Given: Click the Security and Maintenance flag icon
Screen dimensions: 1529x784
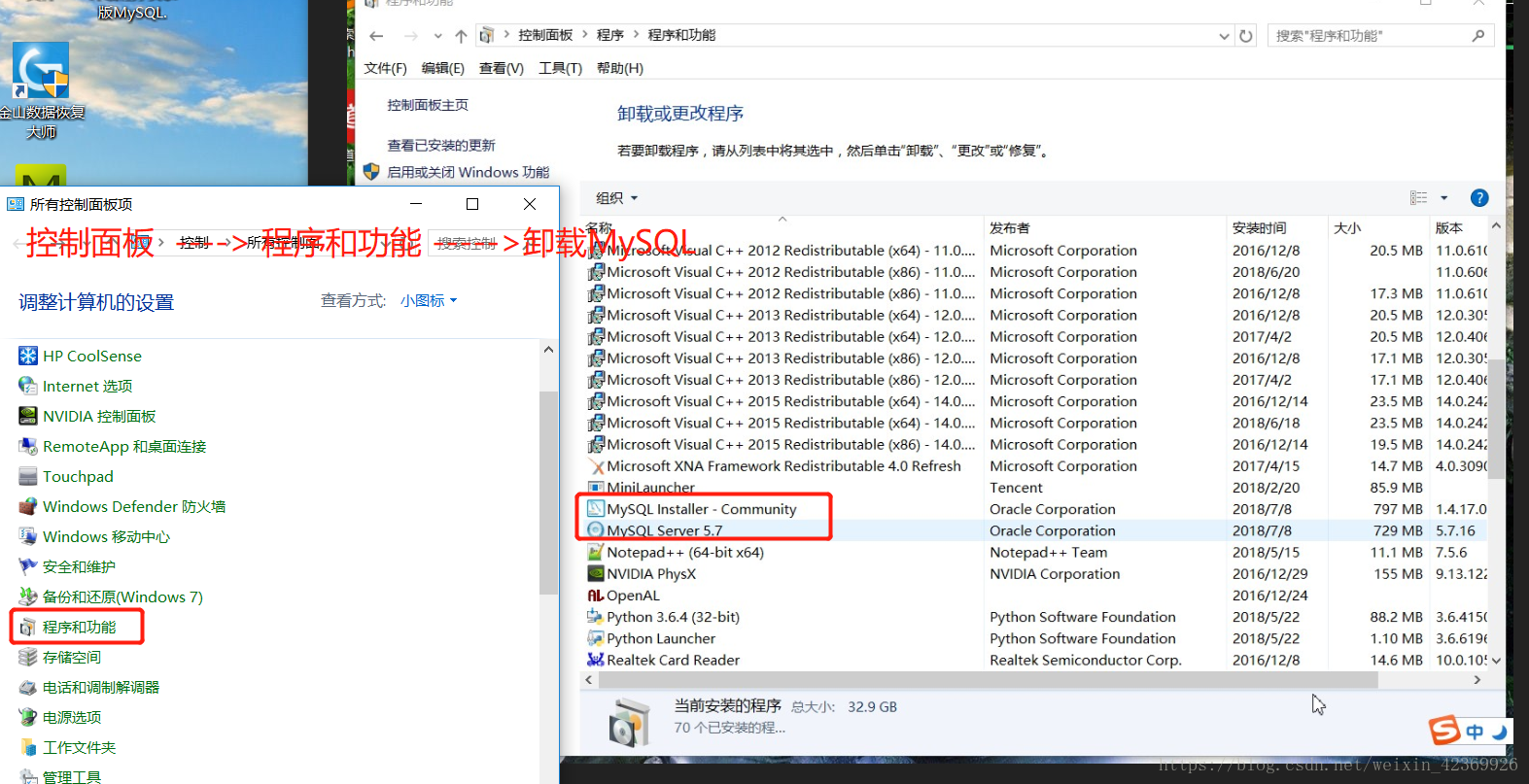Looking at the screenshot, I should click(x=28, y=566).
